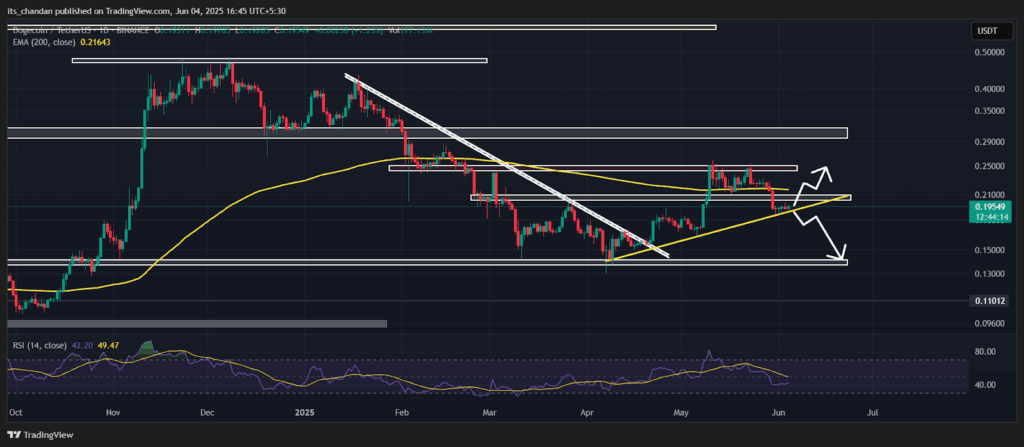Click the Dec label on time axis

point(208,413)
